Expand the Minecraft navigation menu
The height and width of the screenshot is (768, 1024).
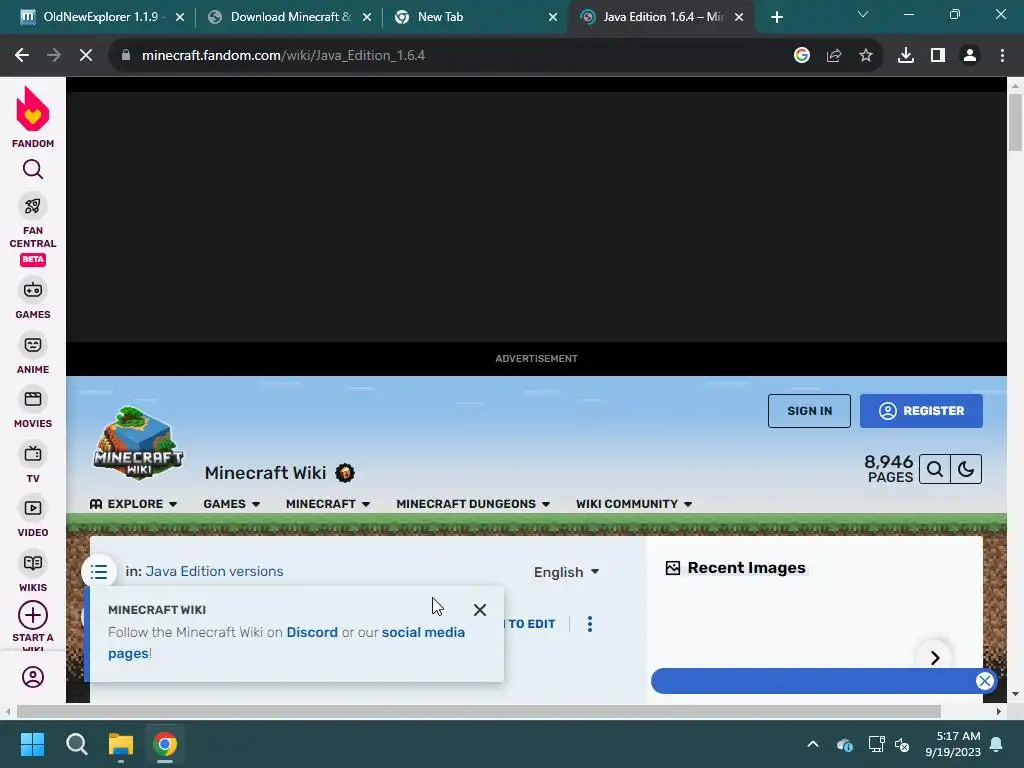click(x=328, y=504)
